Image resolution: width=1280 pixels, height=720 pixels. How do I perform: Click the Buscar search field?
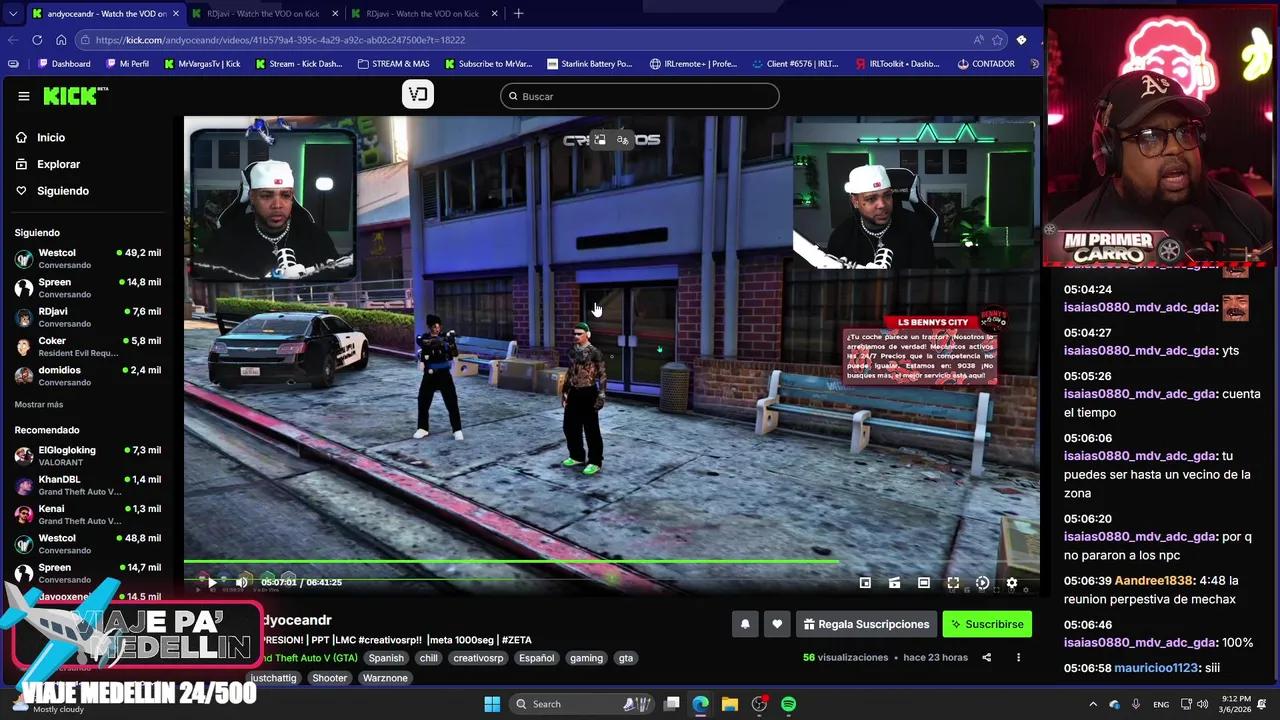640,96
